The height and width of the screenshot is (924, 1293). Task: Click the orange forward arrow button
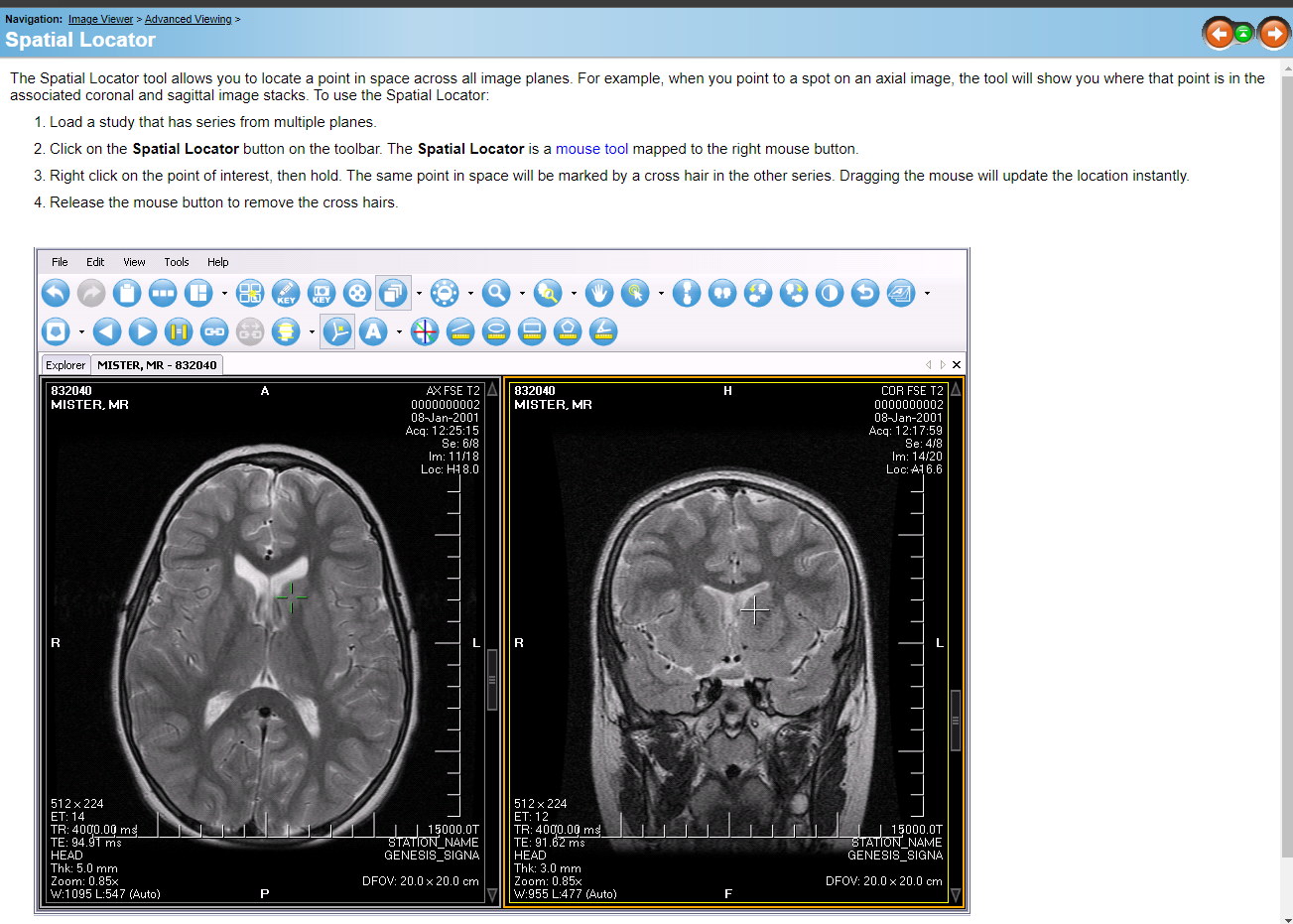1273,34
